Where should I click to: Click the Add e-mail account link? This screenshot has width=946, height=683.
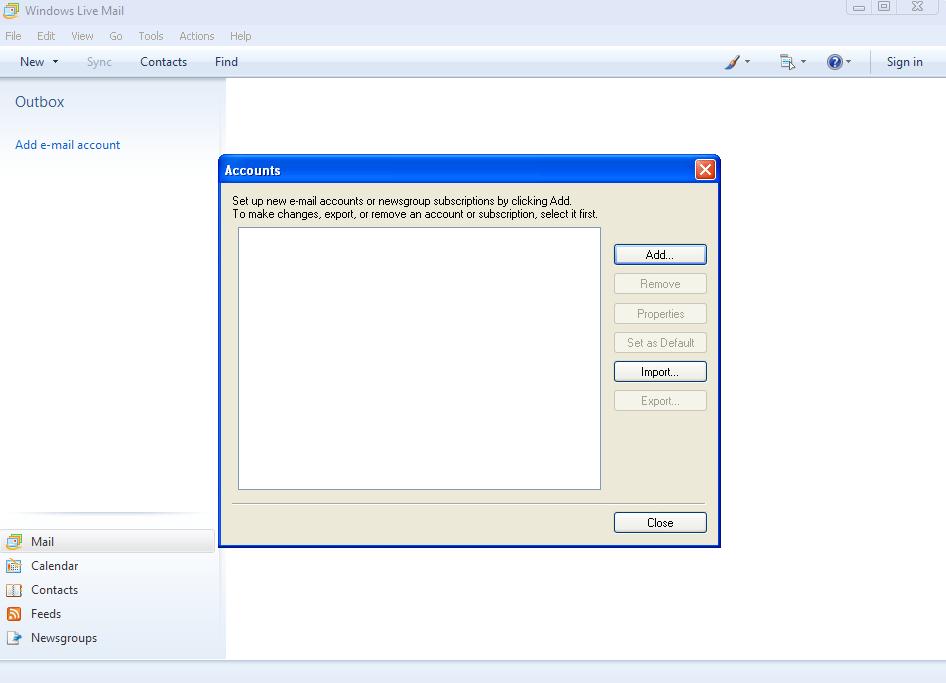pyautogui.click(x=68, y=145)
